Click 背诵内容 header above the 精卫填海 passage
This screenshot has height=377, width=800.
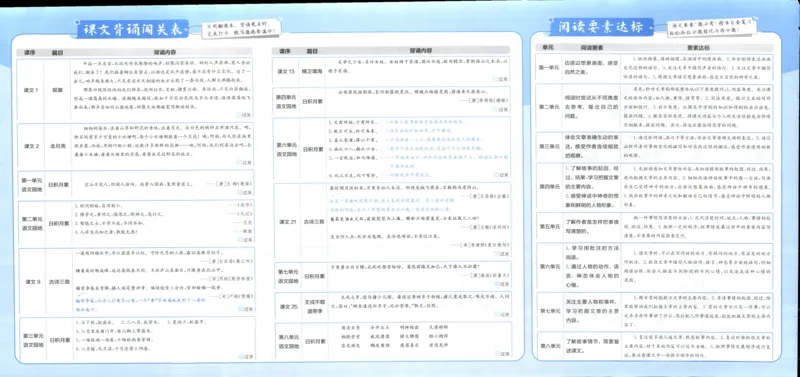pyautogui.click(x=421, y=51)
